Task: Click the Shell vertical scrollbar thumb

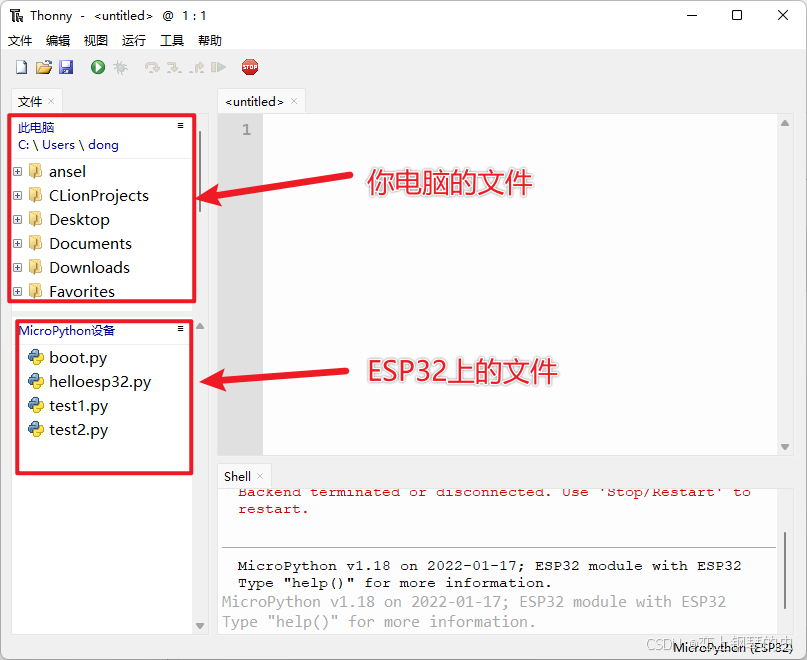Action: 784,570
